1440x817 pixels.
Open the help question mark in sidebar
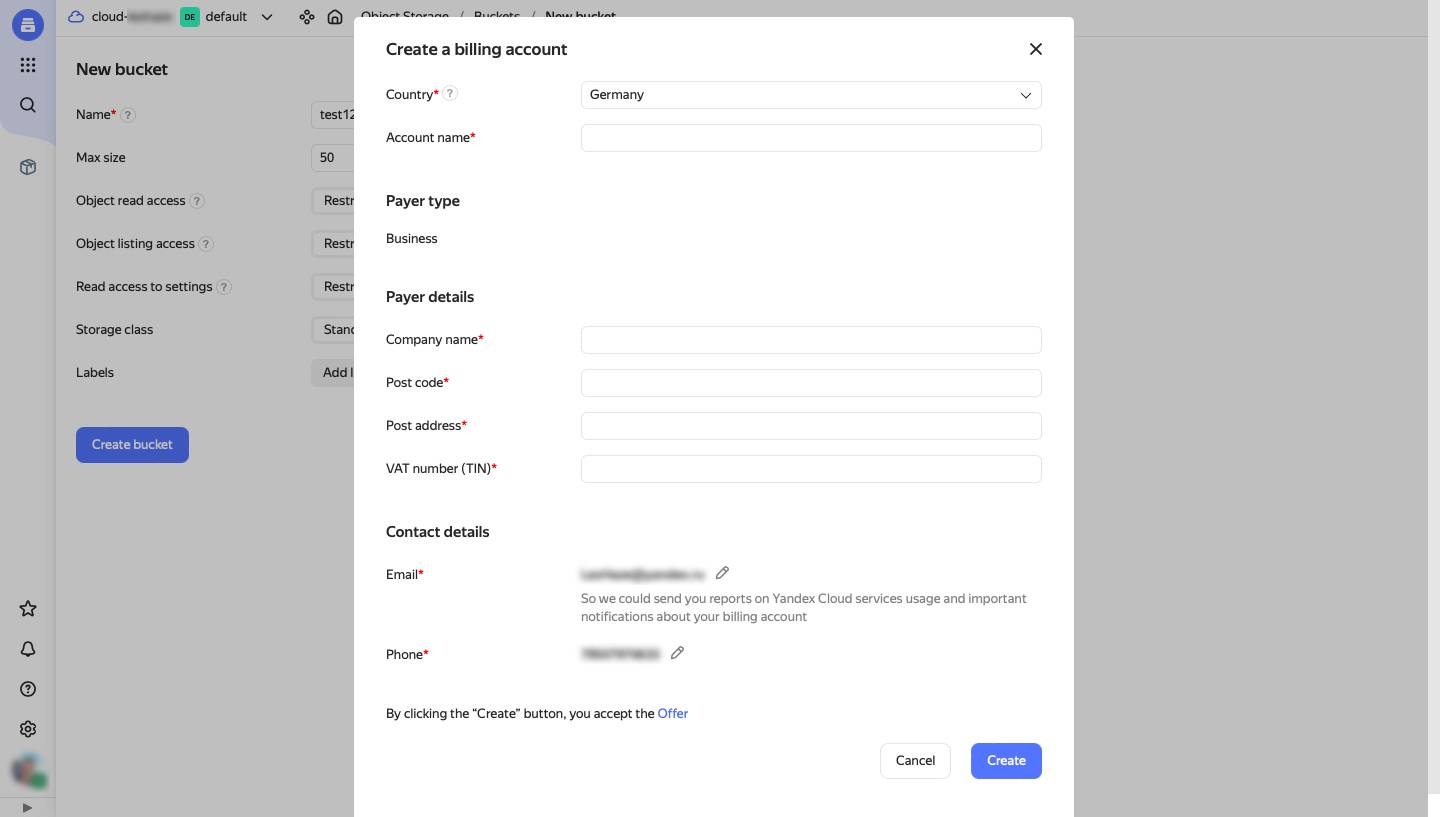[28, 689]
